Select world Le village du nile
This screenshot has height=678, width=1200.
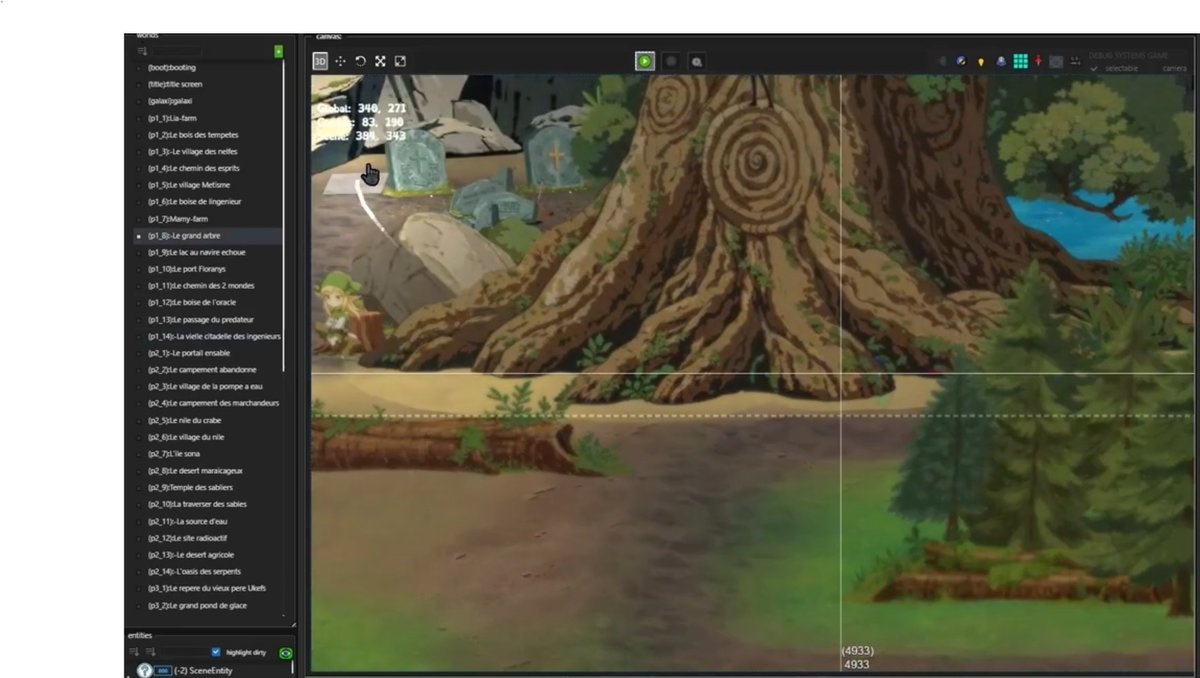tap(209, 437)
